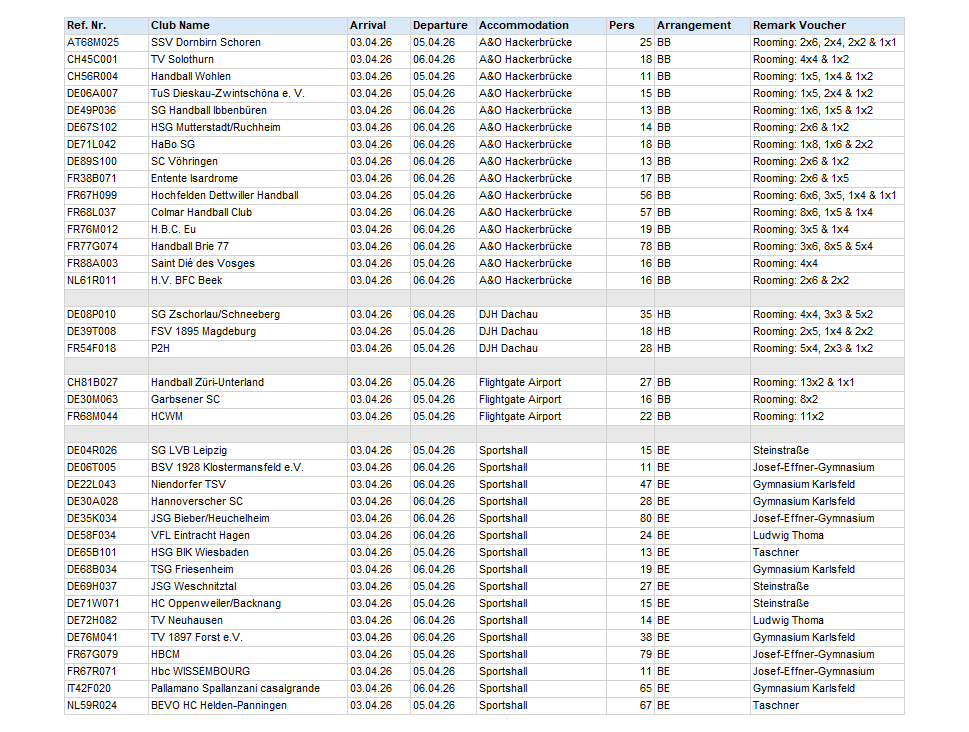Click the 'Handball Brie 77' cell
This screenshot has width=969, height=732.
point(190,246)
